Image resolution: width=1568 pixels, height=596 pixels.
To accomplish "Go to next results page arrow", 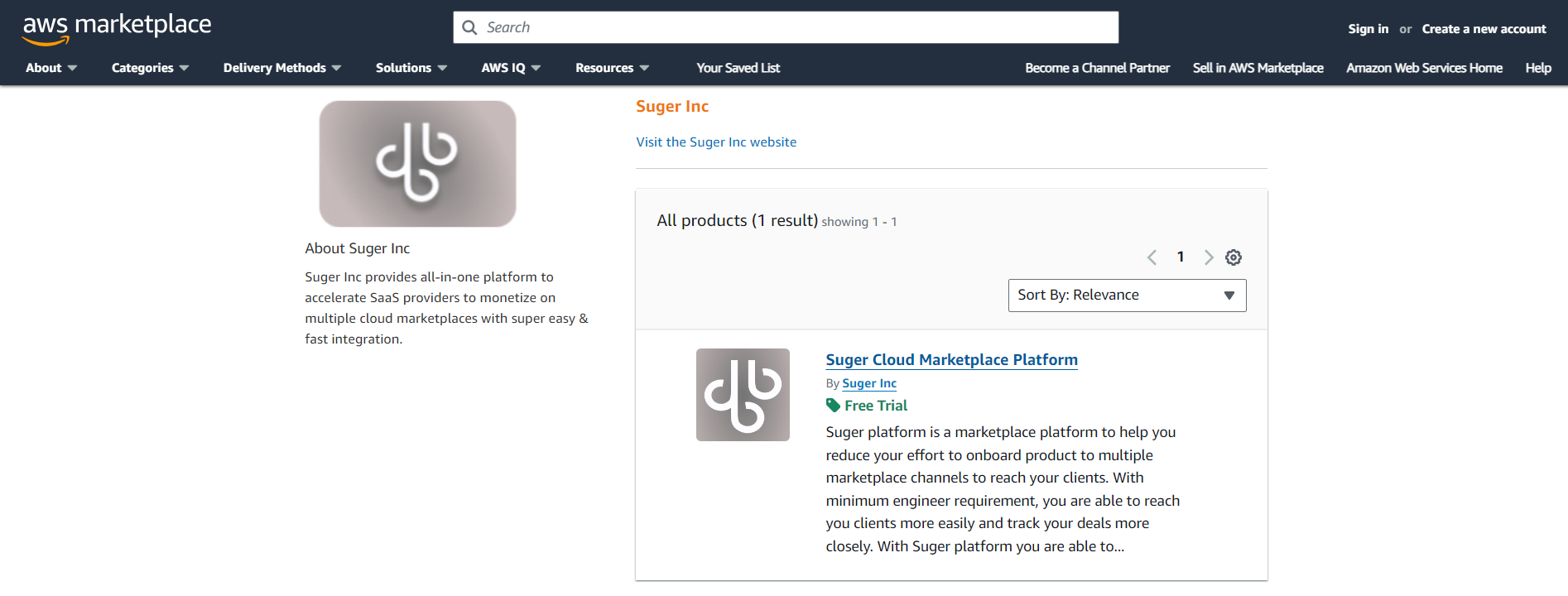I will click(x=1209, y=257).
